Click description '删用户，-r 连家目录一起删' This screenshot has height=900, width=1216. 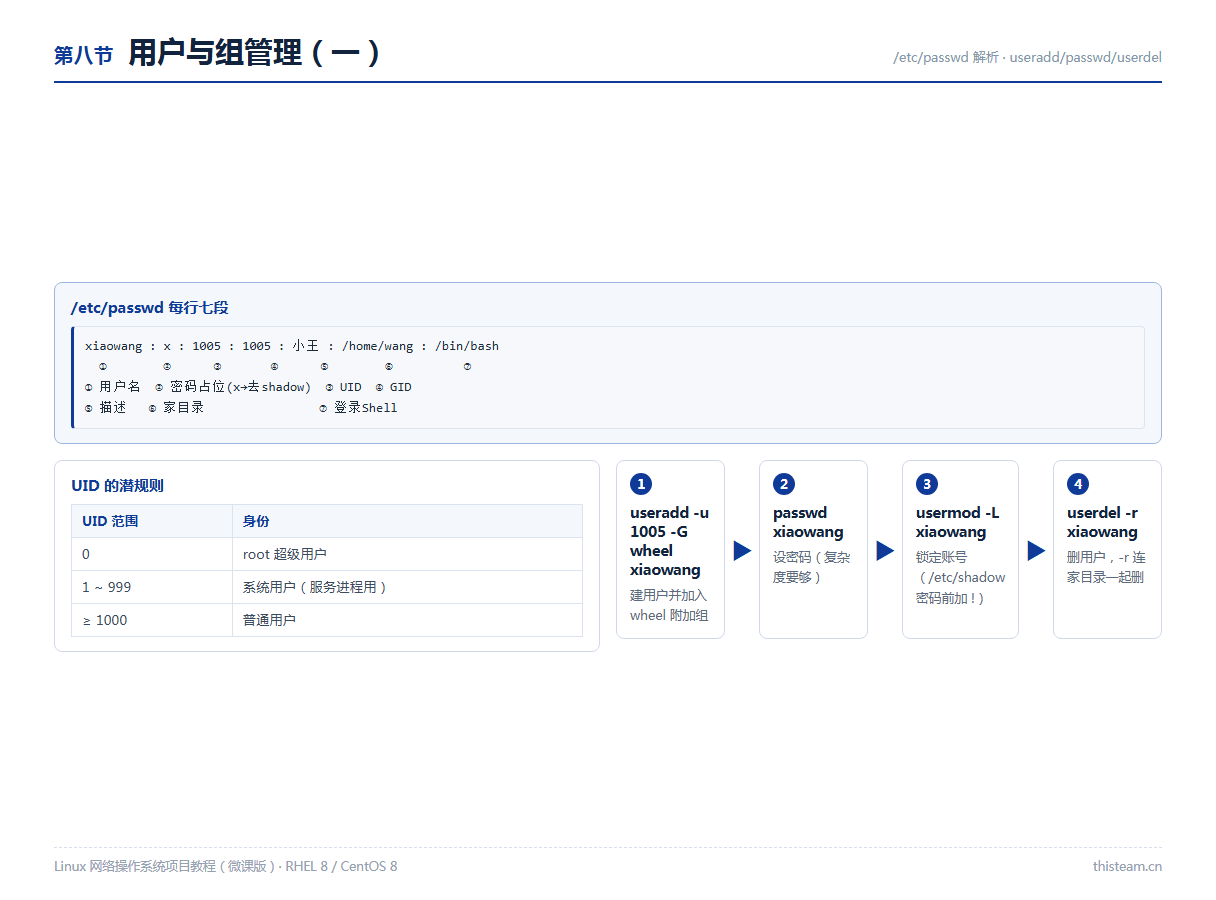tap(1107, 567)
